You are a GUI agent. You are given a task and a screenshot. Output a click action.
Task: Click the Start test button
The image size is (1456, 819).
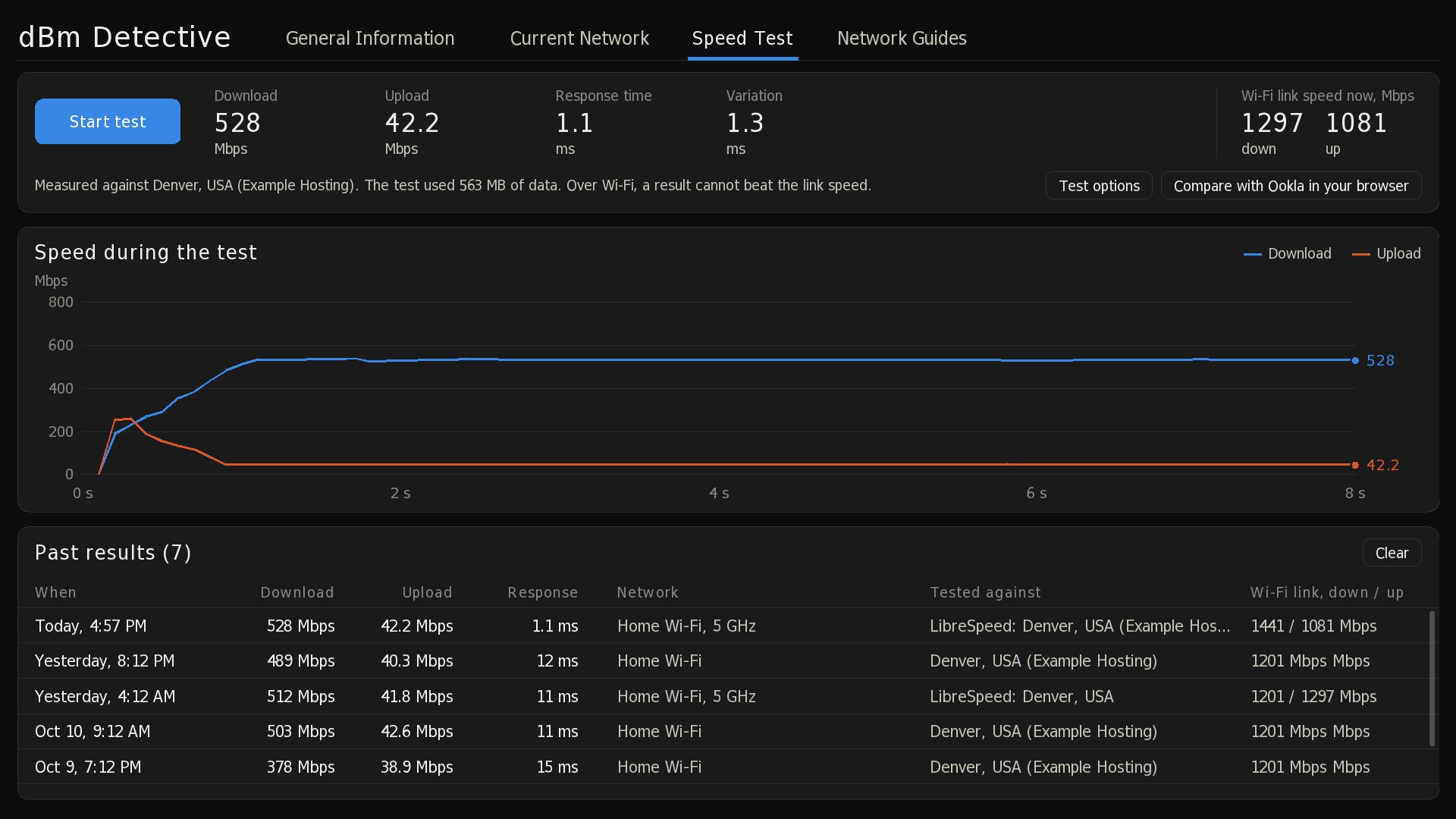pyautogui.click(x=108, y=121)
